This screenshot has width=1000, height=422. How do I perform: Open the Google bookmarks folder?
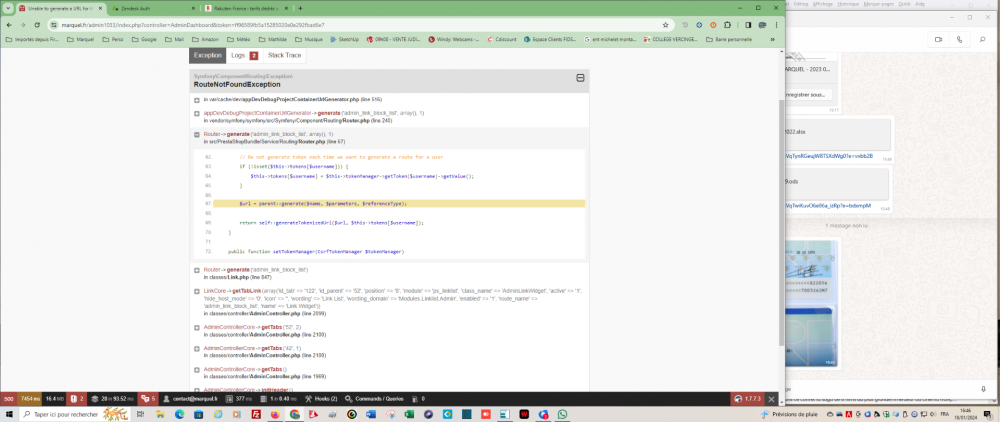click(x=144, y=40)
